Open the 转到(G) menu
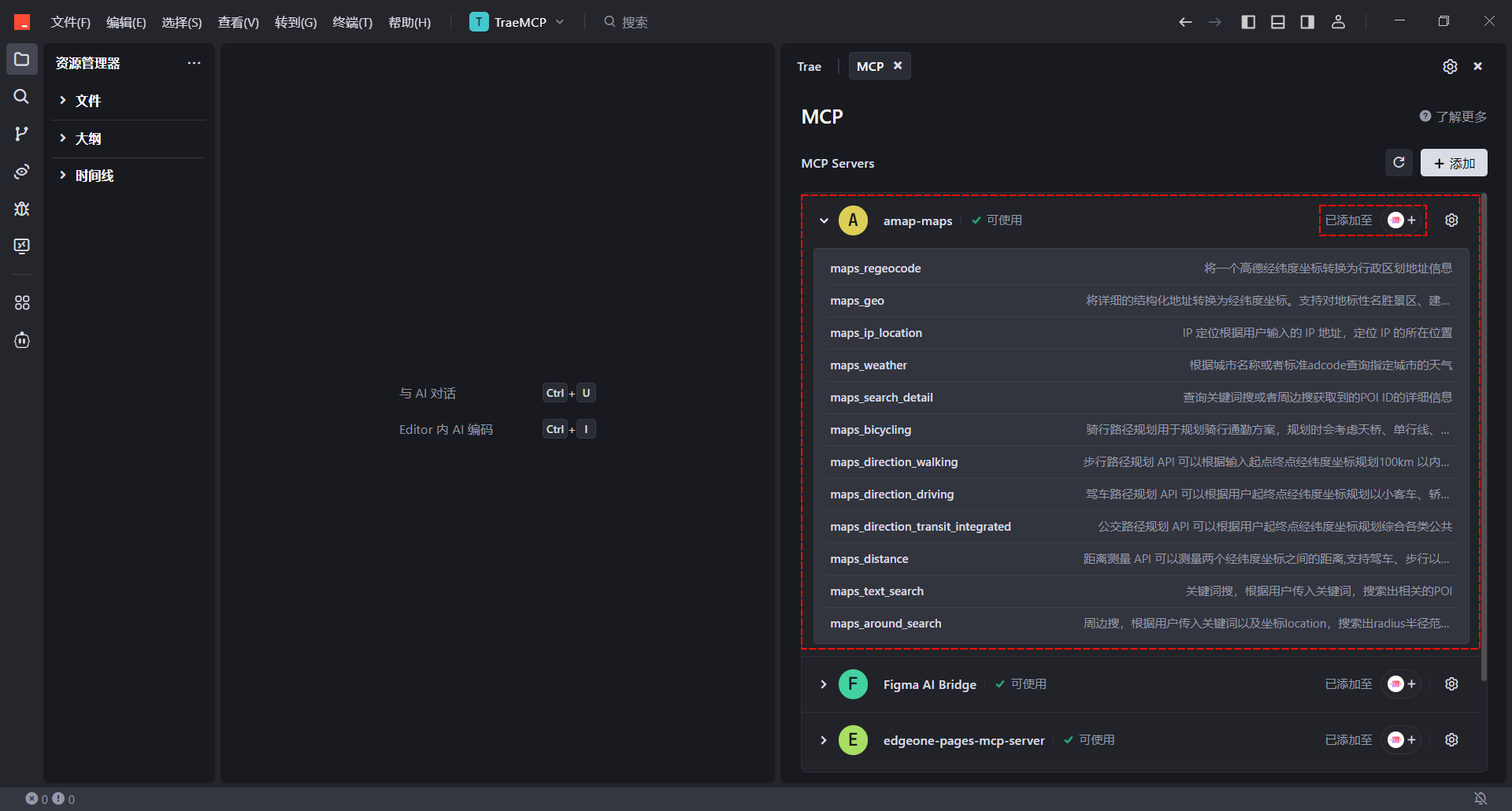The height and width of the screenshot is (811, 1512). click(x=295, y=22)
